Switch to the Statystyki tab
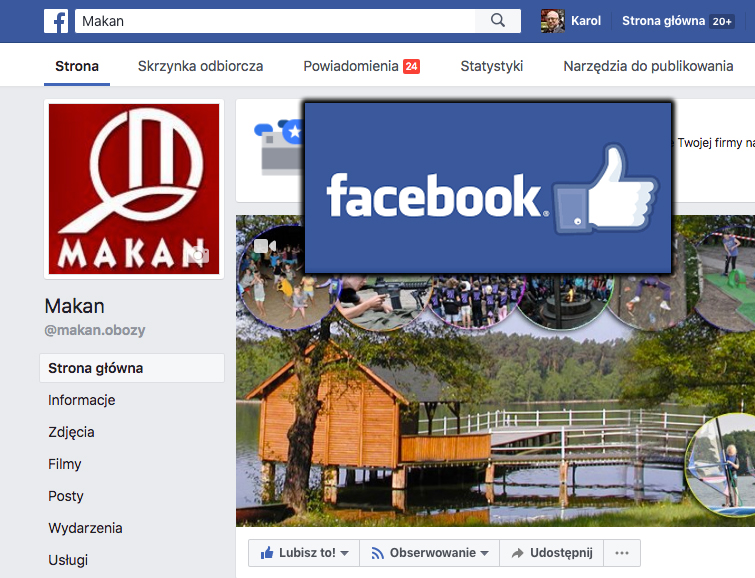 click(492, 66)
